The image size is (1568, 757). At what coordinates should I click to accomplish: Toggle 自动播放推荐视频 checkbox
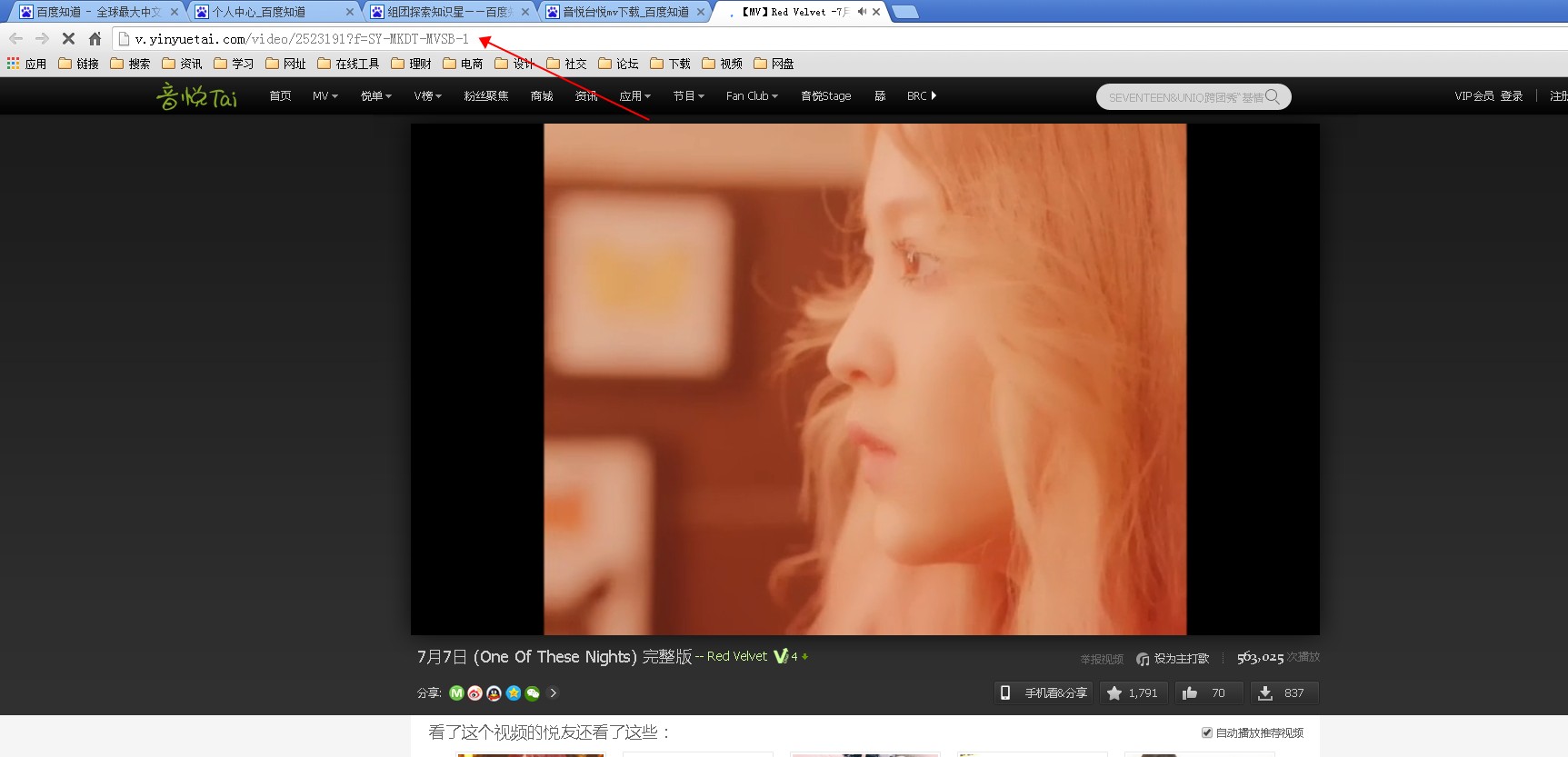[1207, 732]
